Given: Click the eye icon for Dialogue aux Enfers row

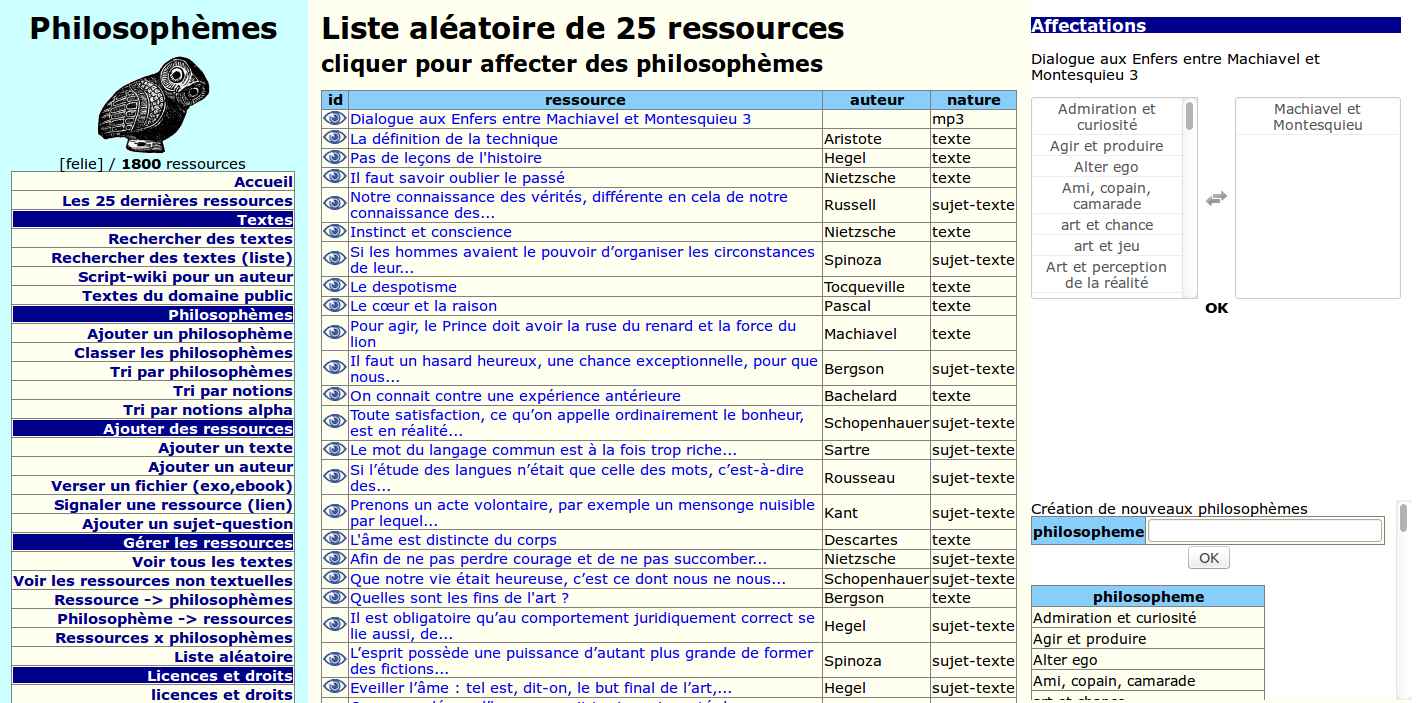Looking at the screenshot, I should (x=334, y=119).
